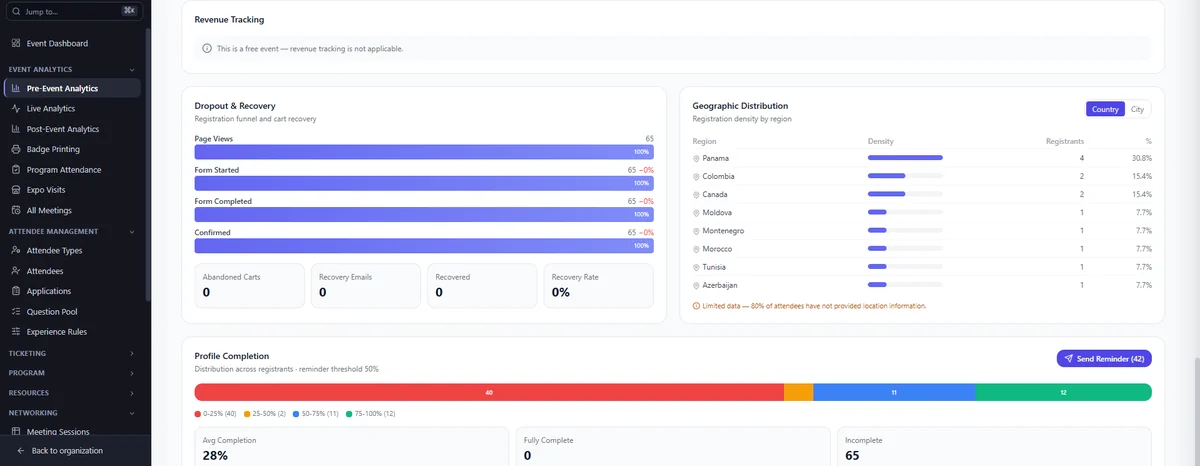This screenshot has height=466, width=1200.
Task: Collapse the Attendee Management sidebar section
Action: pyautogui.click(x=132, y=231)
